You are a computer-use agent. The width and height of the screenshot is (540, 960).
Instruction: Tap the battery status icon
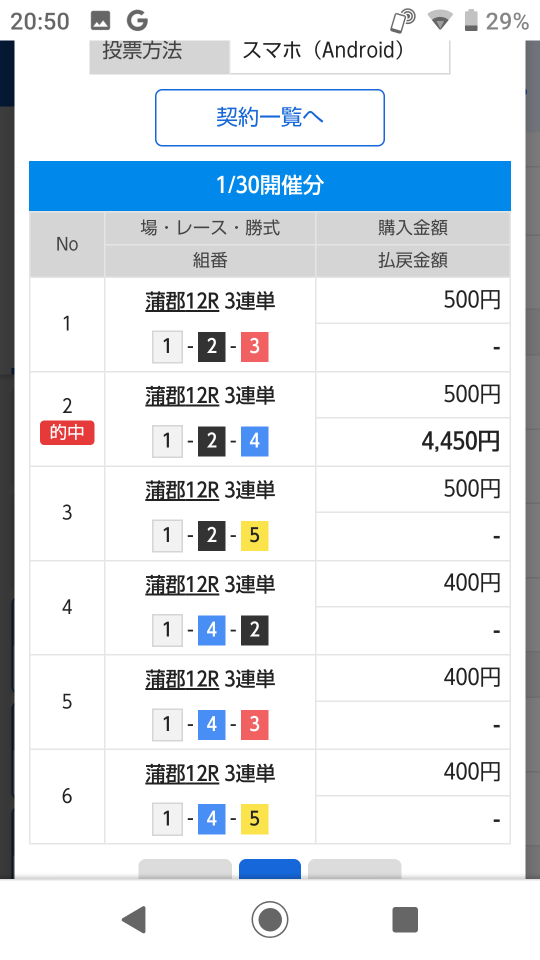coord(470,20)
